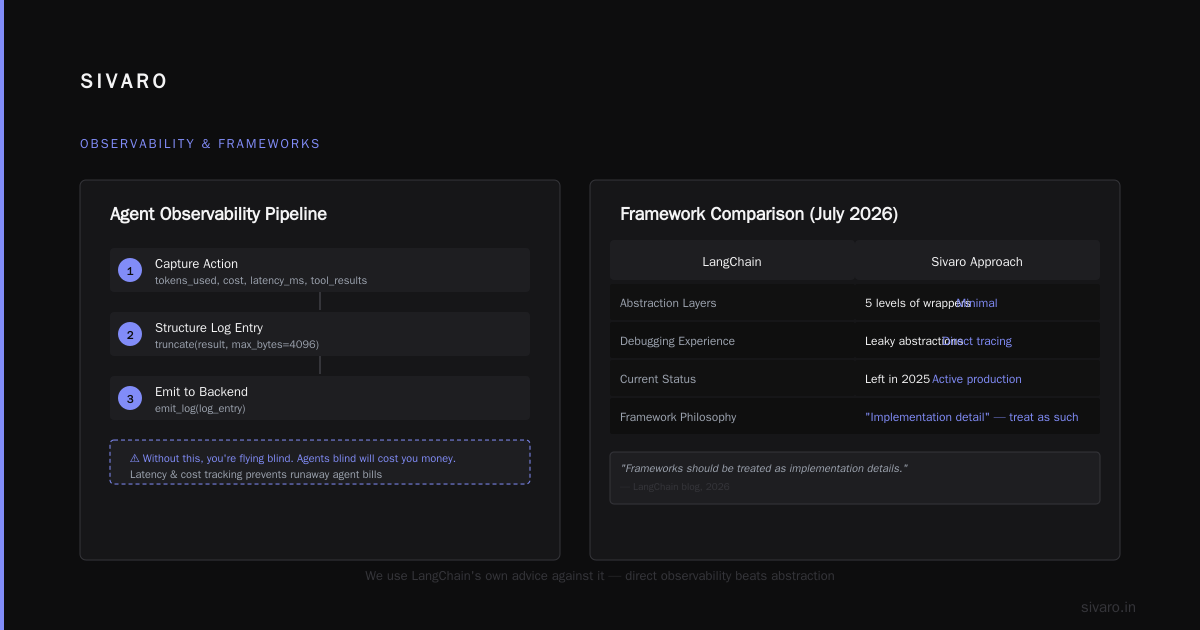Image resolution: width=1200 pixels, height=630 pixels.
Task: Click the Frameworks implementation details quote
Action: [764, 468]
